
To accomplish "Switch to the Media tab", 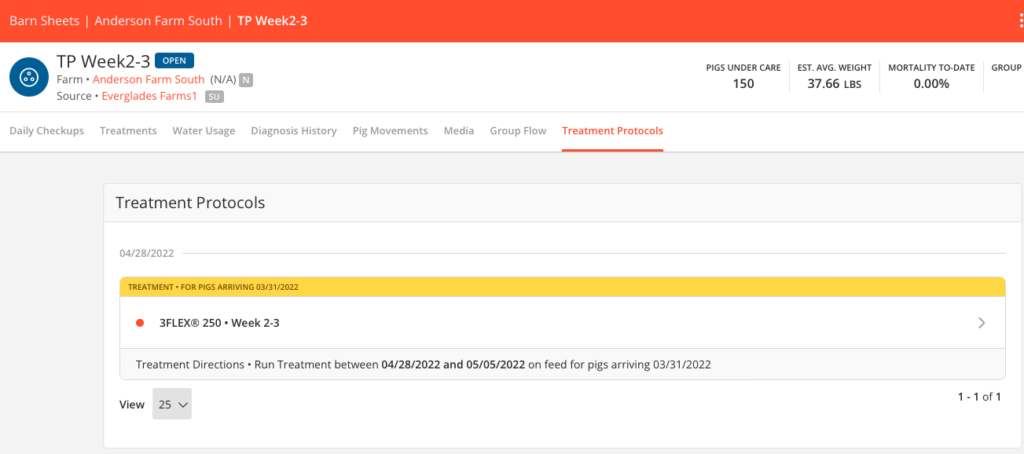I will click(459, 131).
